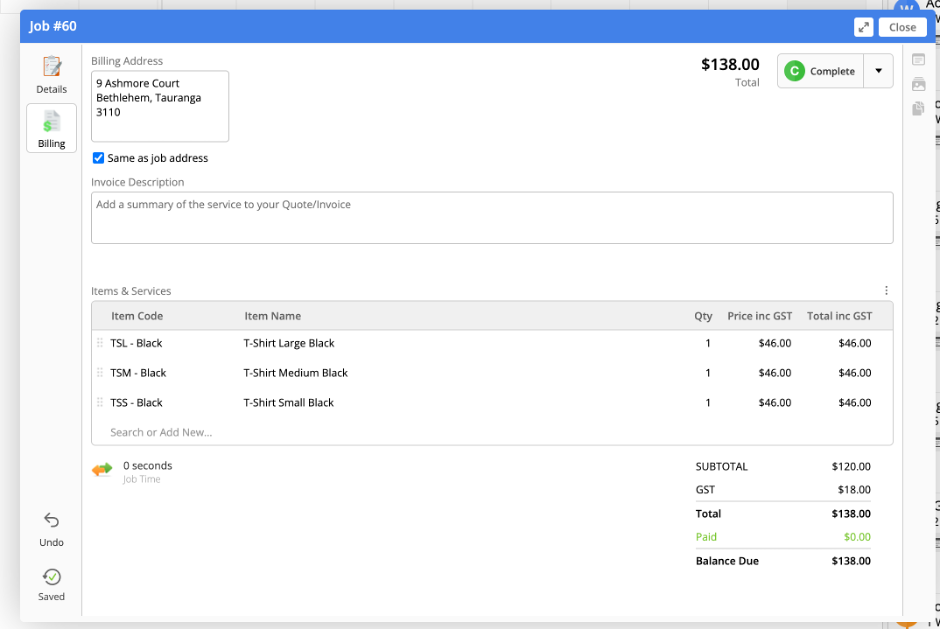
Task: Click item name T-Shirt Large Black
Action: coord(289,343)
